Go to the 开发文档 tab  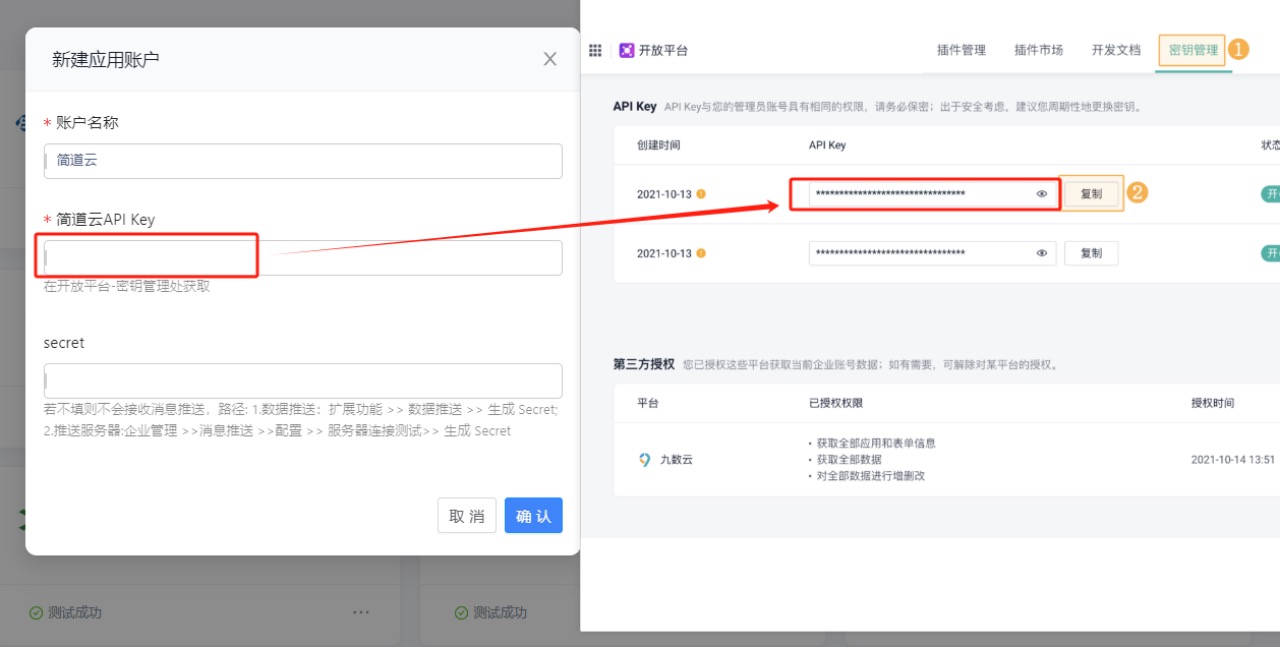tap(1116, 50)
